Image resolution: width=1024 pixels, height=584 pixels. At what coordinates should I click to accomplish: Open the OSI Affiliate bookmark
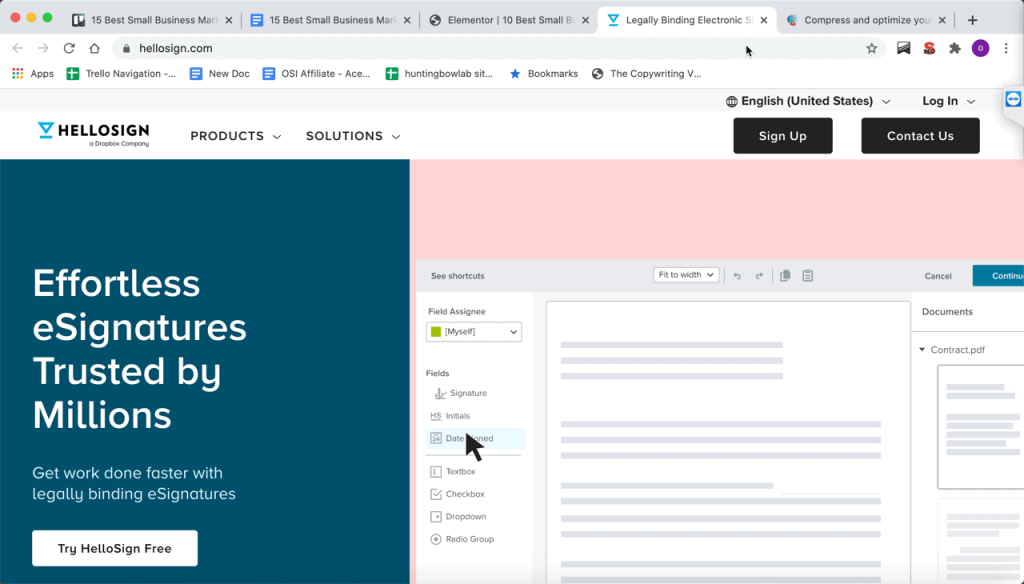coord(316,74)
